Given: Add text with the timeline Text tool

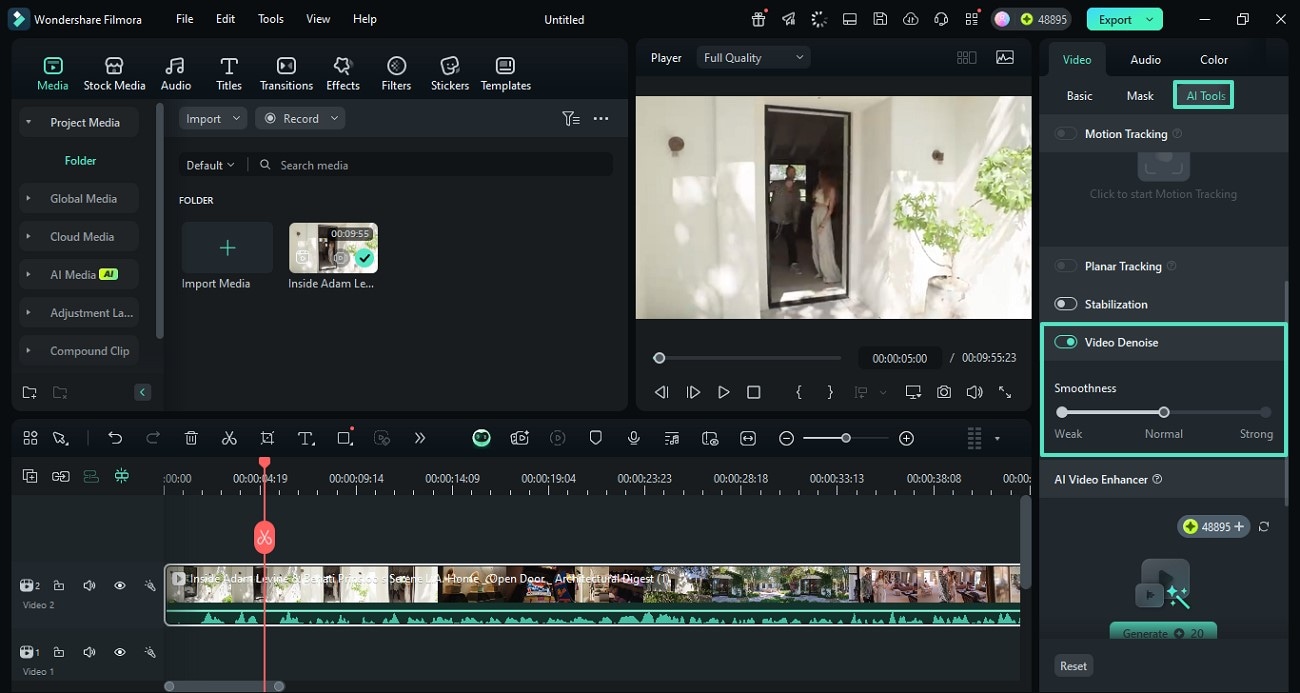Looking at the screenshot, I should click(x=306, y=438).
